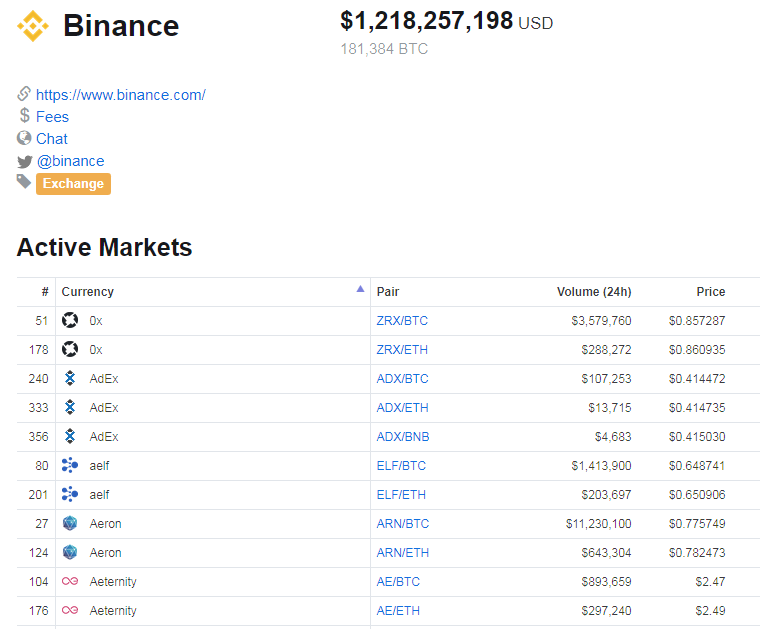Click the Aeternity name in row 104
760x629 pixels.
113,582
